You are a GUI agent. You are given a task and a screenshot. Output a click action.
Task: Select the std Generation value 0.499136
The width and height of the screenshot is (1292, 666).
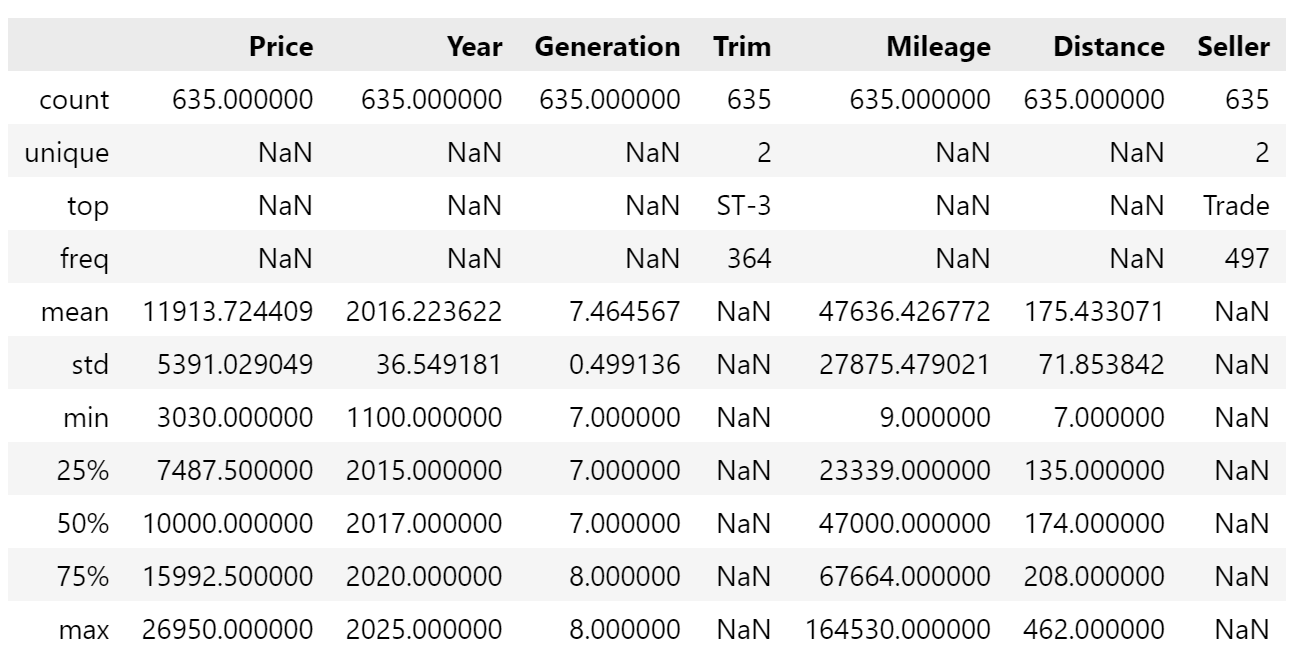click(x=628, y=365)
